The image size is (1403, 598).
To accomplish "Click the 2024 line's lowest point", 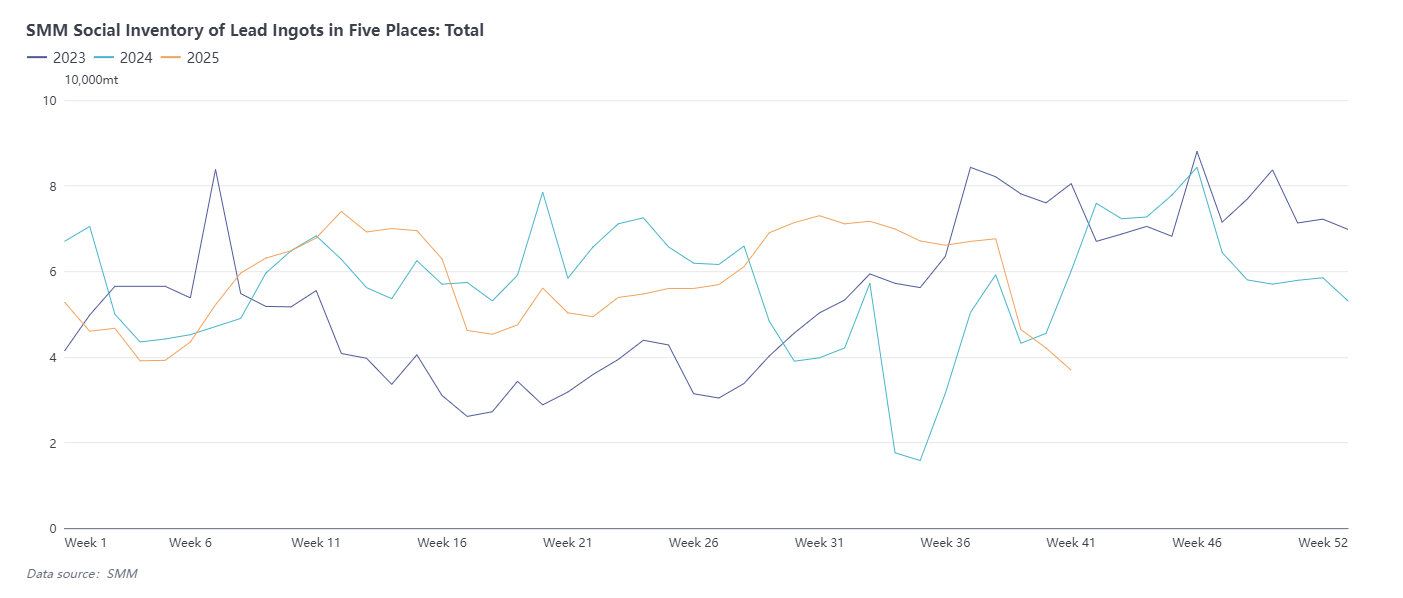I will tap(920, 460).
